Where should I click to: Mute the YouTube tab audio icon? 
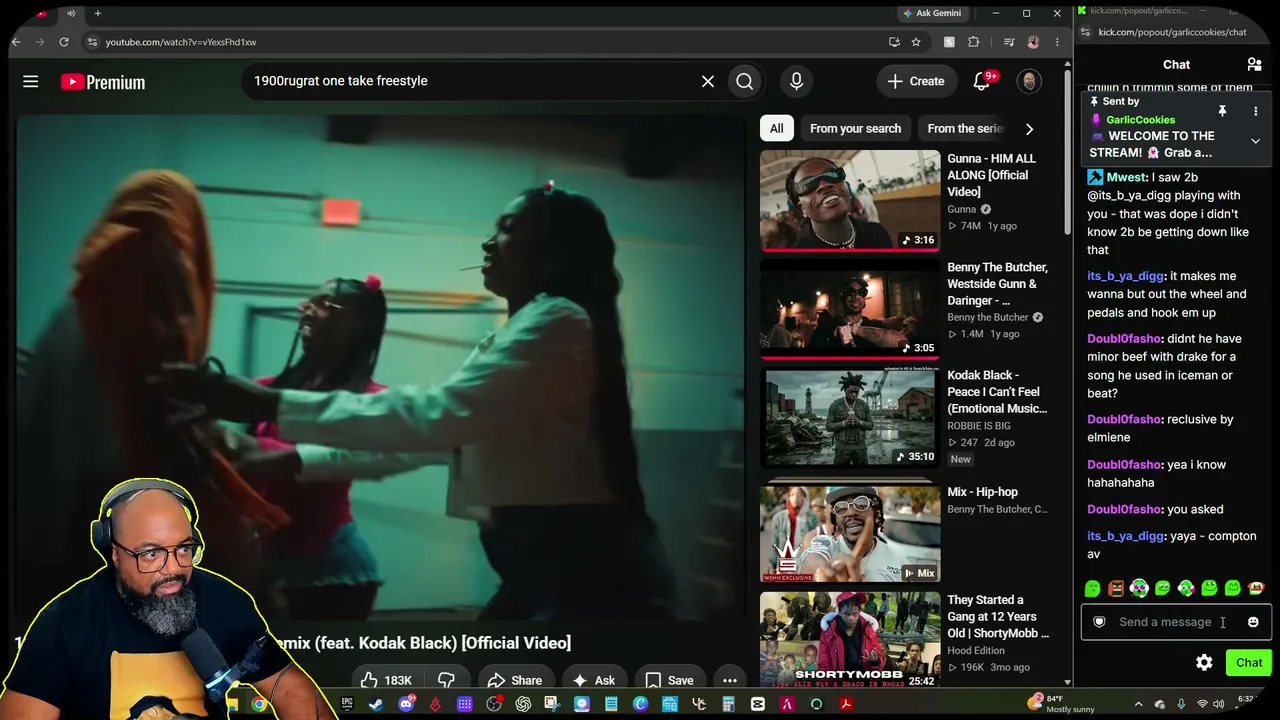coord(71,13)
